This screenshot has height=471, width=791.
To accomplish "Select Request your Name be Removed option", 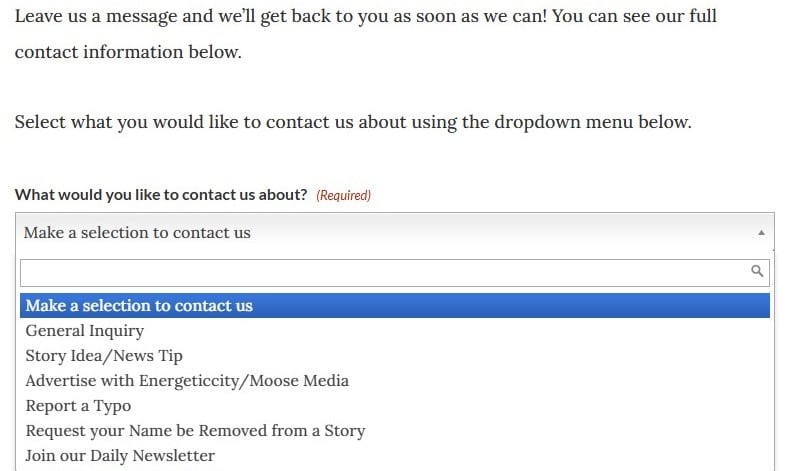I will click(195, 431).
